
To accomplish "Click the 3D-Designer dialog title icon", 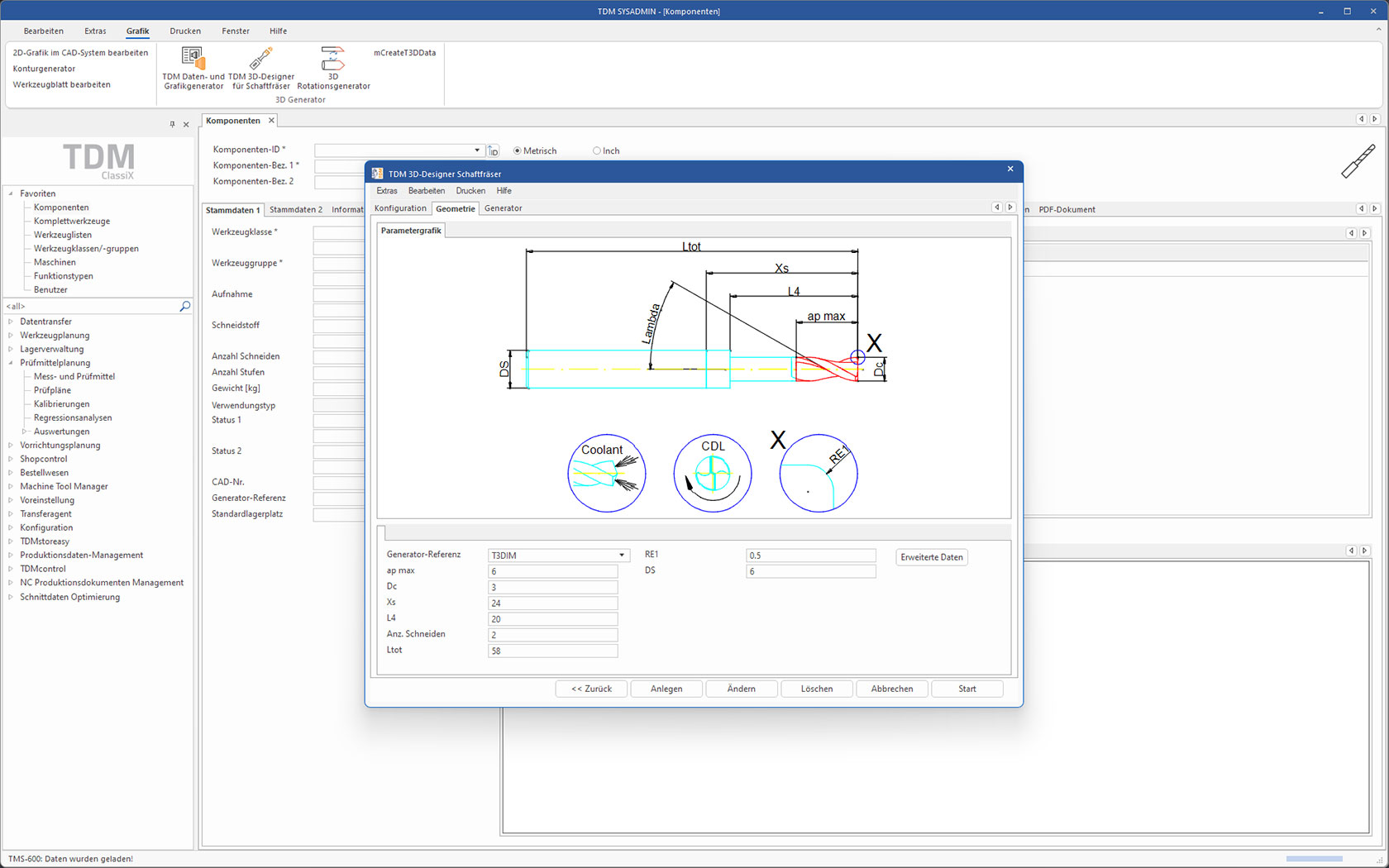I will [x=377, y=174].
